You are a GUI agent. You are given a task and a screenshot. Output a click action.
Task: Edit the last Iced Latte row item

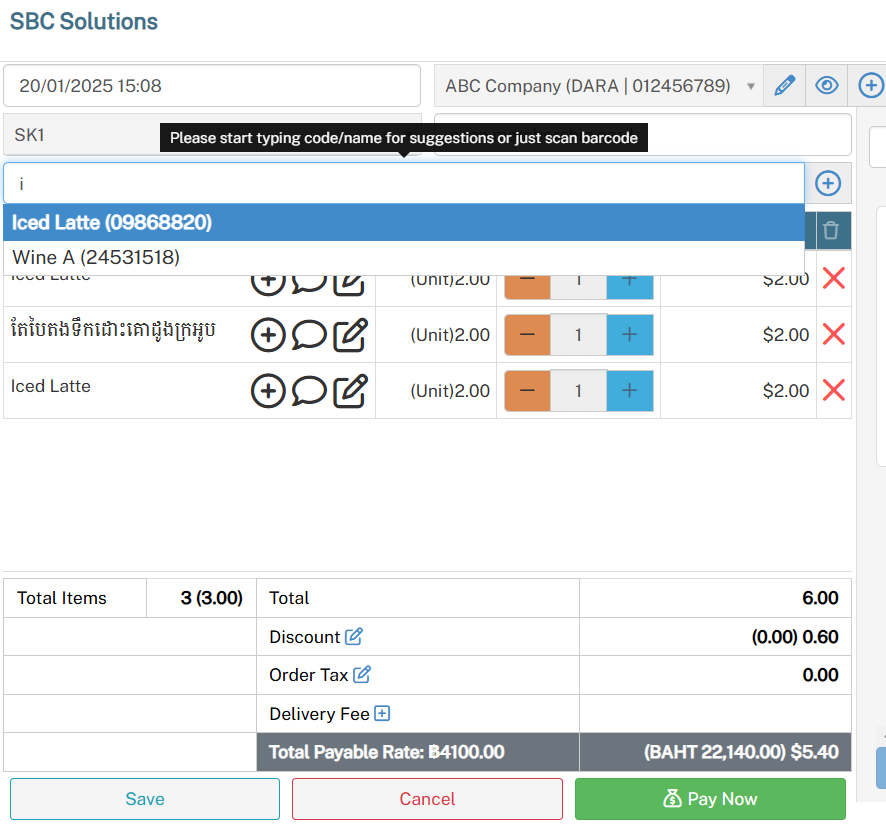tap(349, 391)
